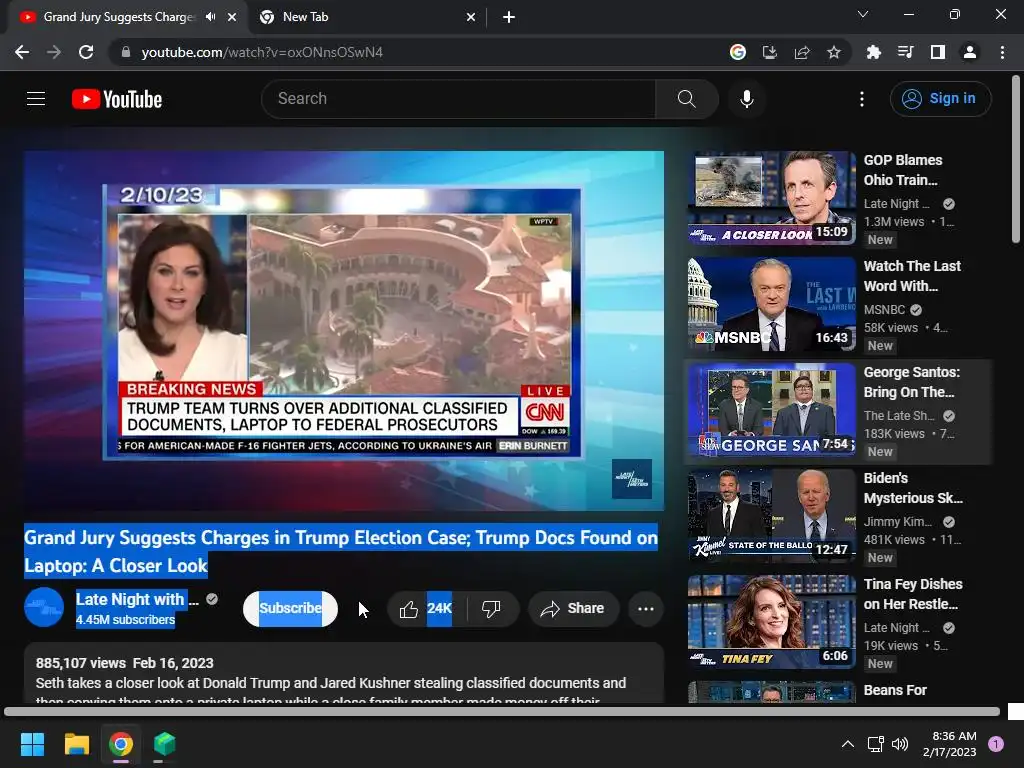Open Chrome profile avatar
The image size is (1024, 768).
(x=970, y=52)
